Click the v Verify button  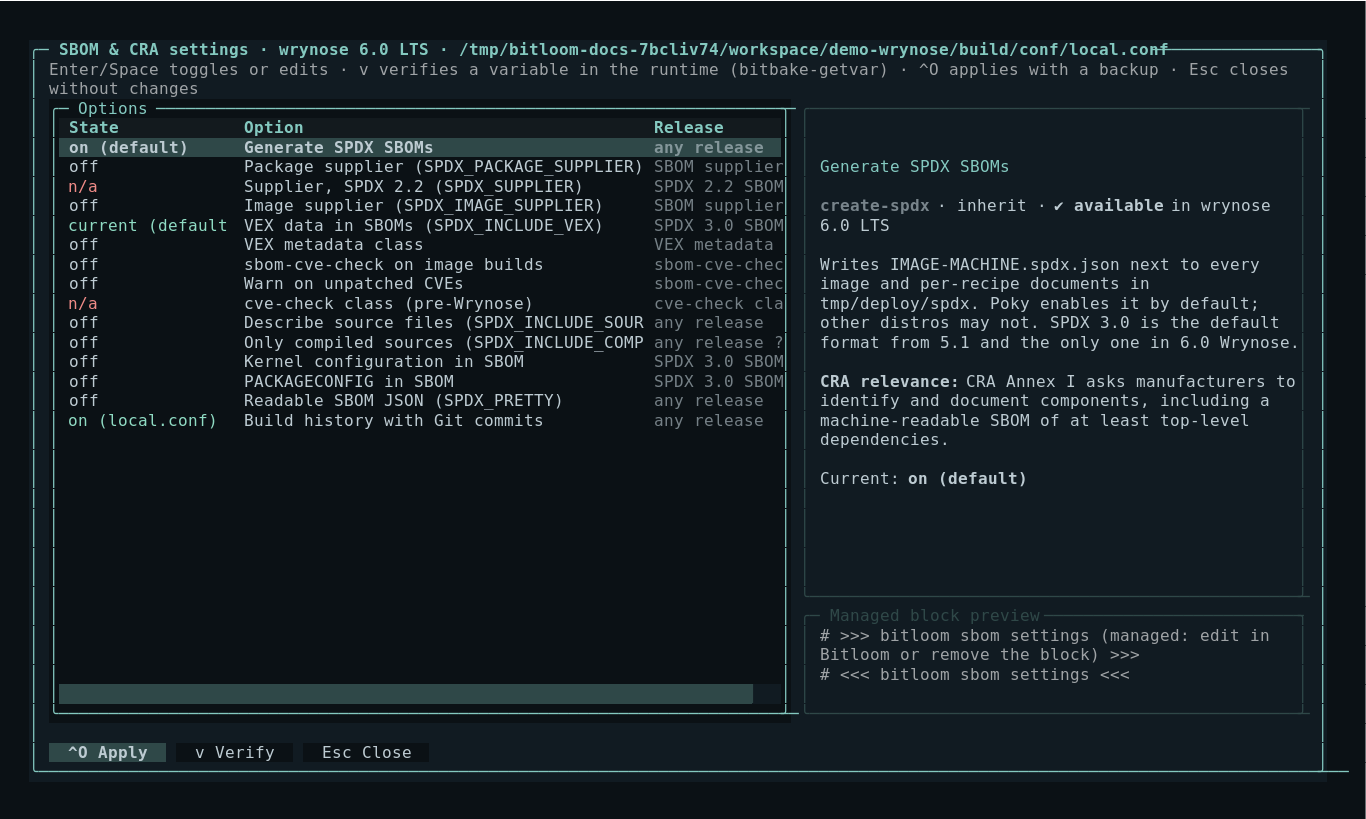pos(235,752)
